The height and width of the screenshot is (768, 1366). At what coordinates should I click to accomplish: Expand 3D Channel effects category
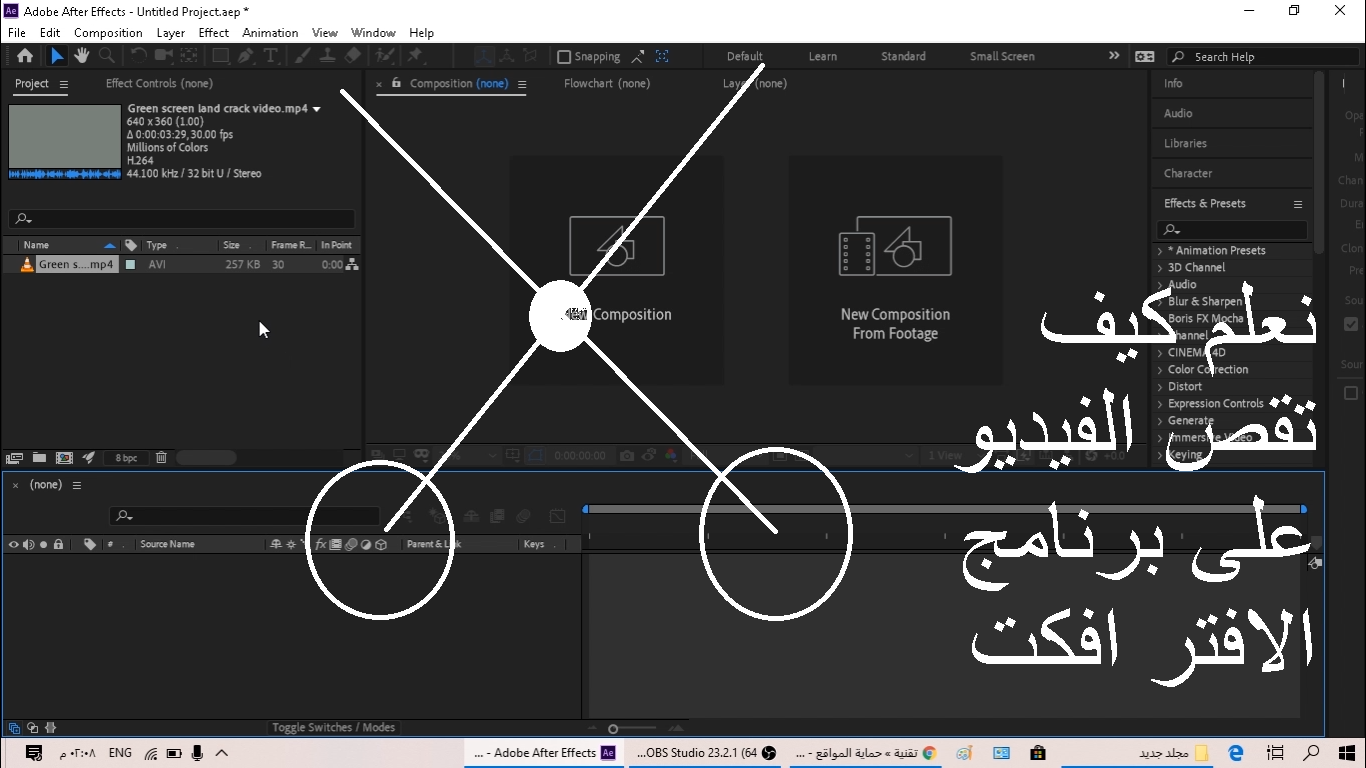pos(1160,268)
